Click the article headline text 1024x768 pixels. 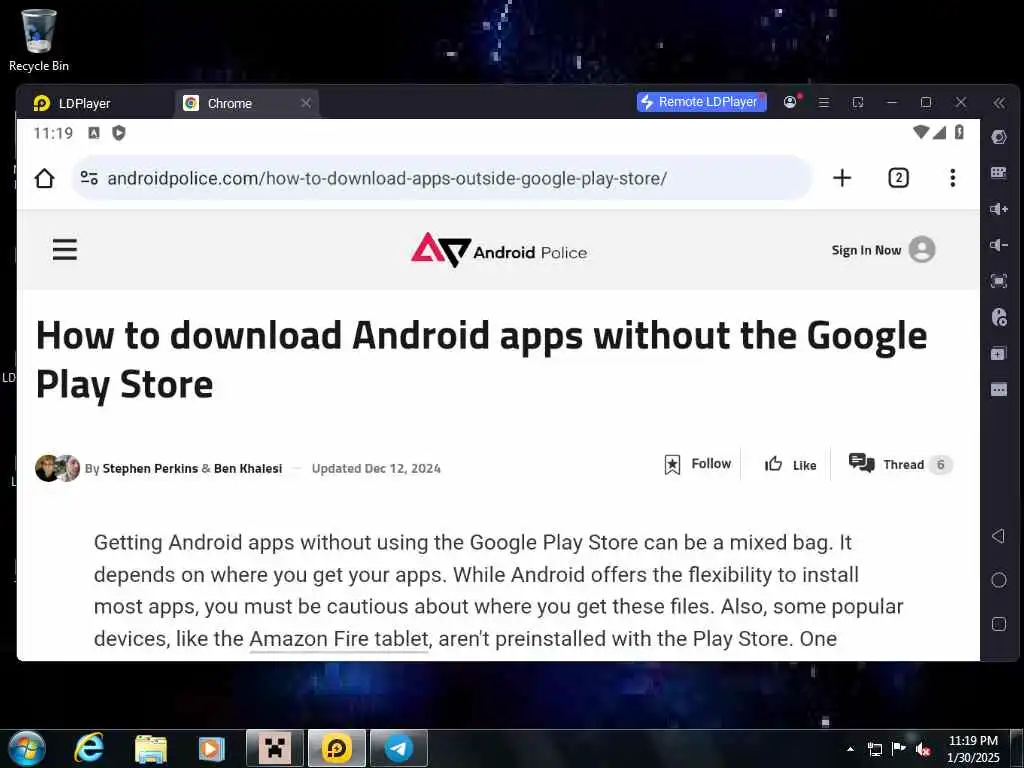click(x=481, y=359)
